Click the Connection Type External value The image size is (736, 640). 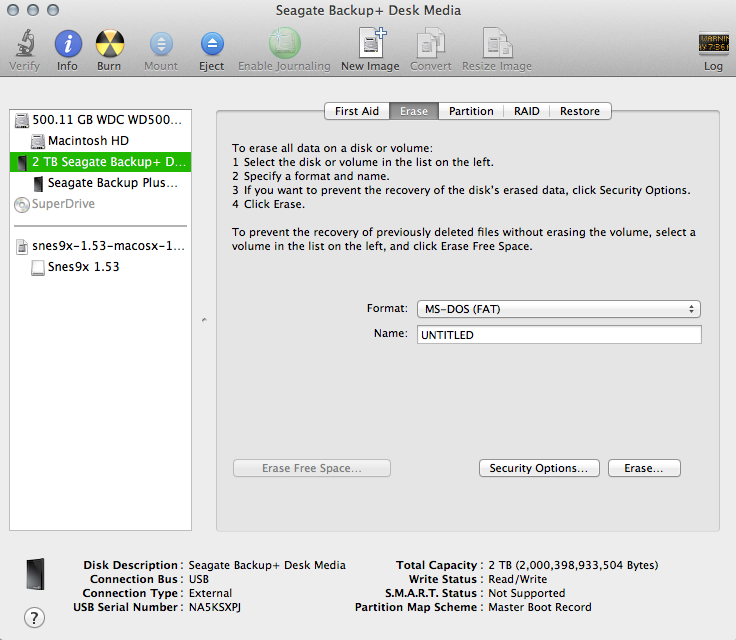click(210, 593)
